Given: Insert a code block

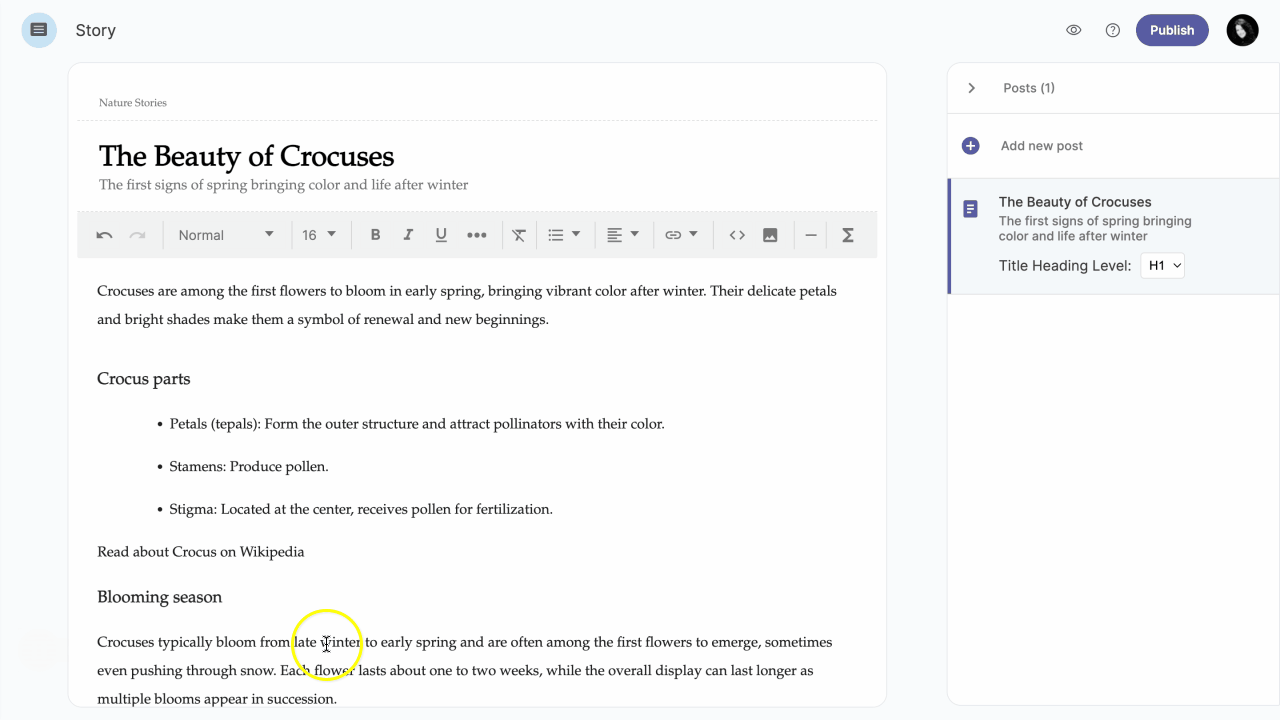Looking at the screenshot, I should (x=737, y=235).
